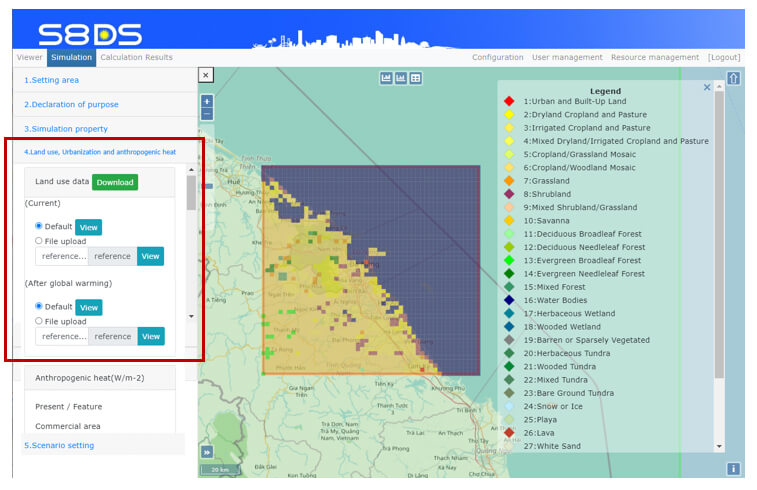Click the double-arrow expand icon at map bottom-left

tap(207, 451)
